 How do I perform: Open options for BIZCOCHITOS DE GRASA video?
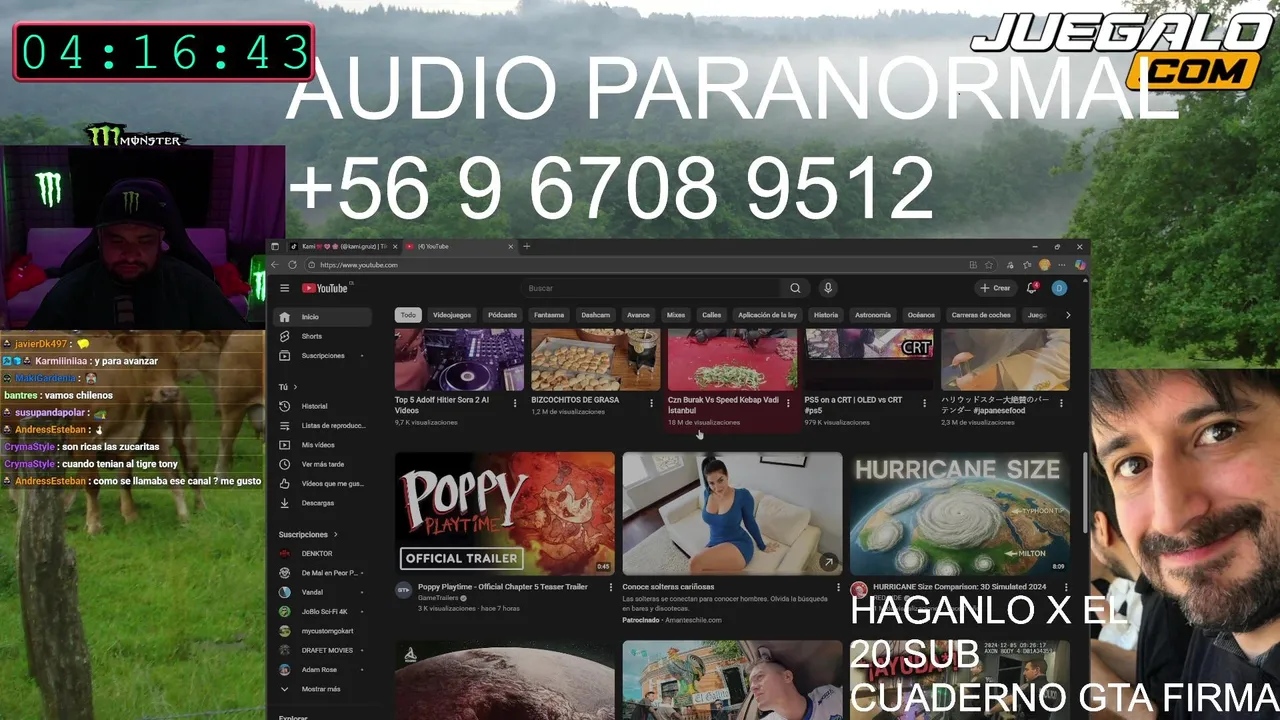click(x=651, y=403)
